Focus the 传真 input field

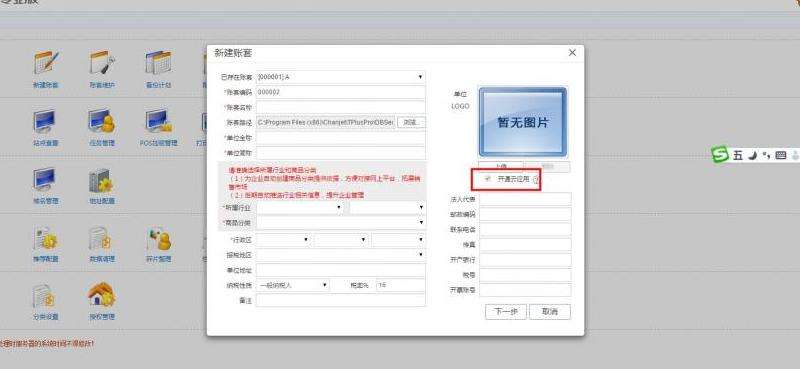pyautogui.click(x=526, y=245)
